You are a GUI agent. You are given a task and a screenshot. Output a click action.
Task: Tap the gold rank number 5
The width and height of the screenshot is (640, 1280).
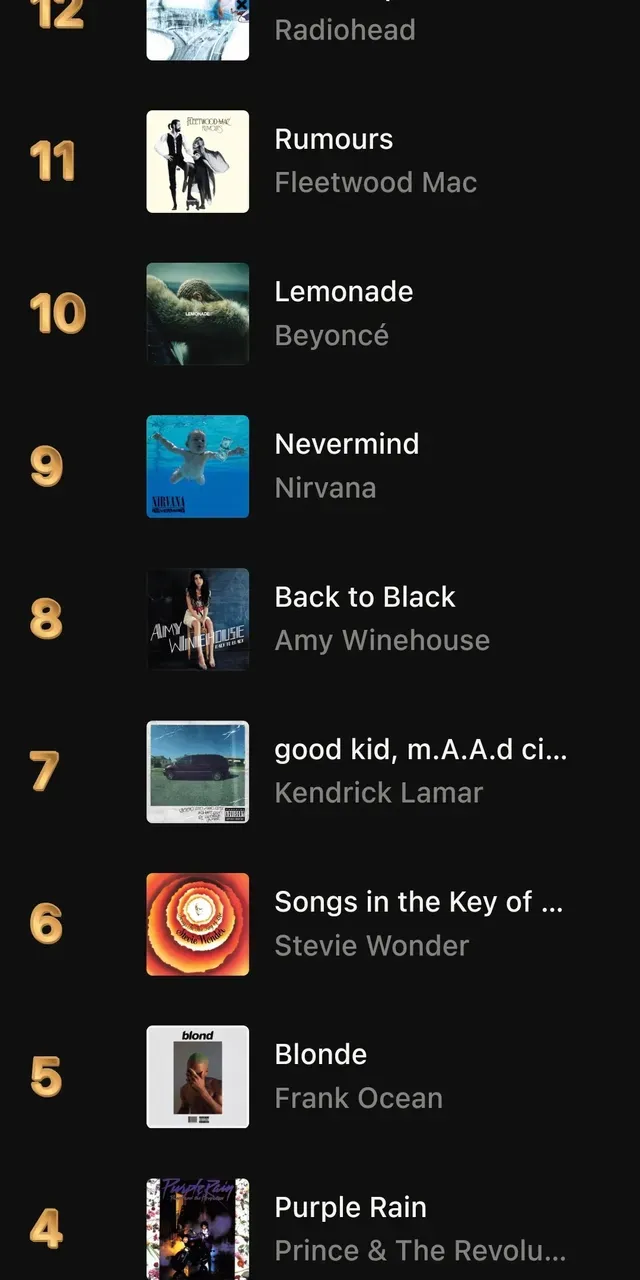click(46, 1077)
